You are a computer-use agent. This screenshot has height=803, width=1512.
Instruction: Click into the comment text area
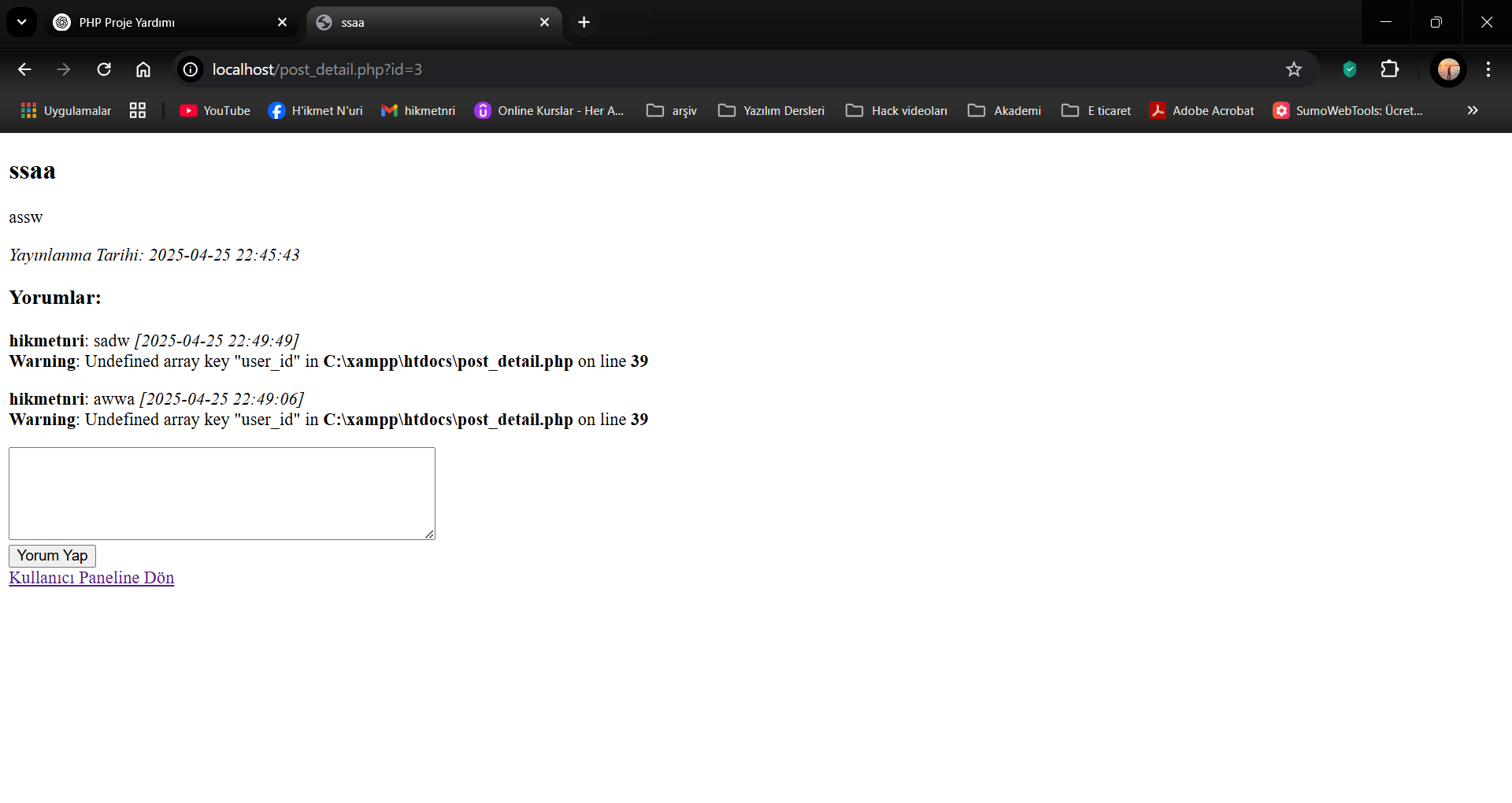click(x=221, y=493)
